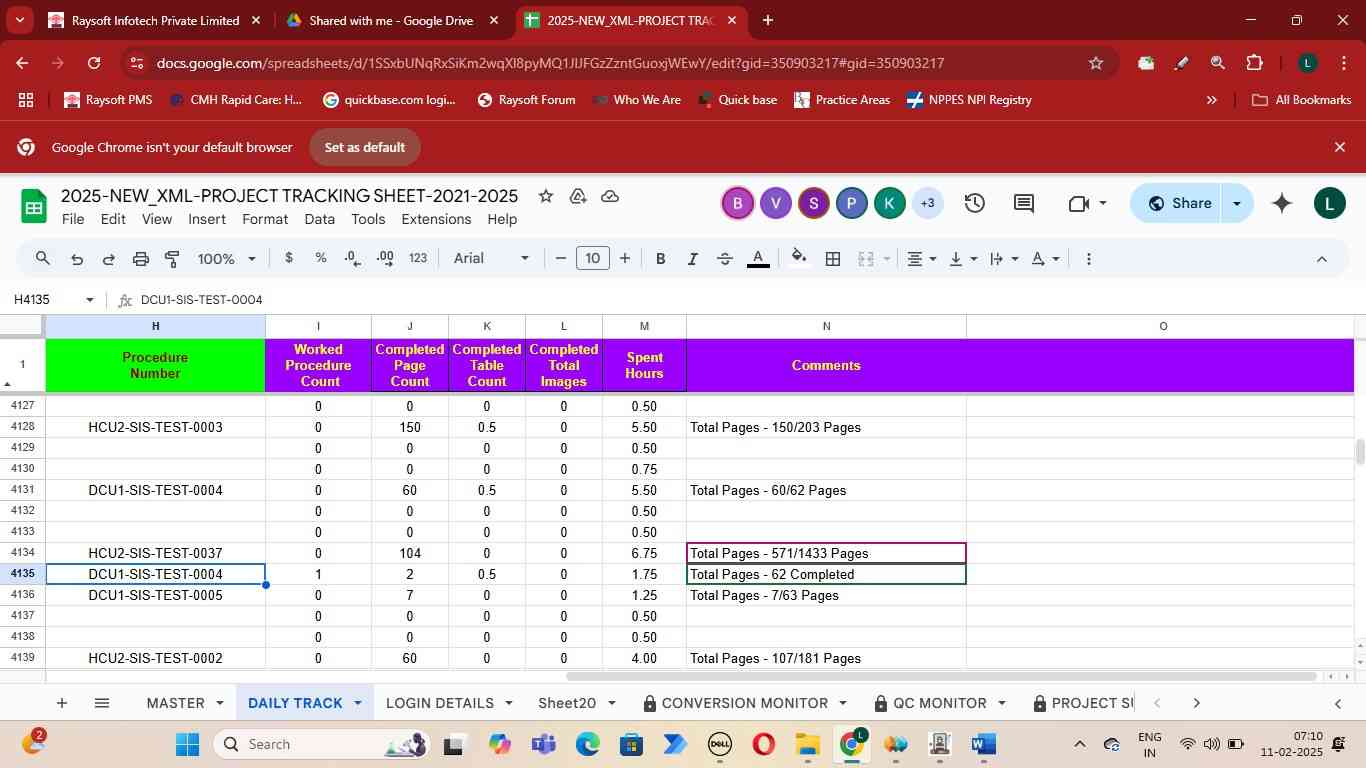Viewport: 1366px width, 768px height.
Task: Open the horizontal align dropdown
Action: (x=921, y=258)
